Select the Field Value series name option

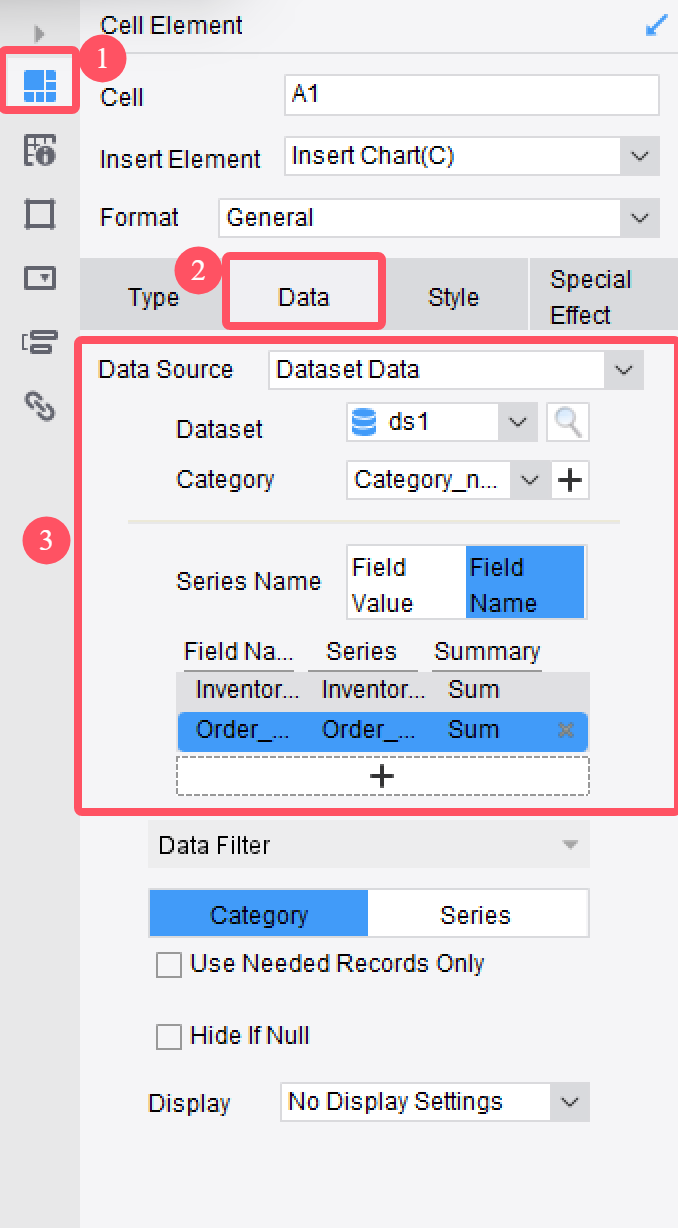click(x=405, y=584)
